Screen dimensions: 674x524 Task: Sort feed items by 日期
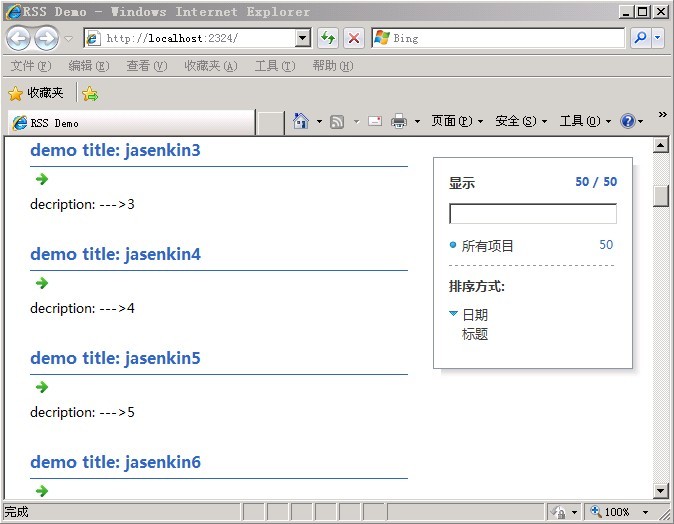pyautogui.click(x=475, y=315)
